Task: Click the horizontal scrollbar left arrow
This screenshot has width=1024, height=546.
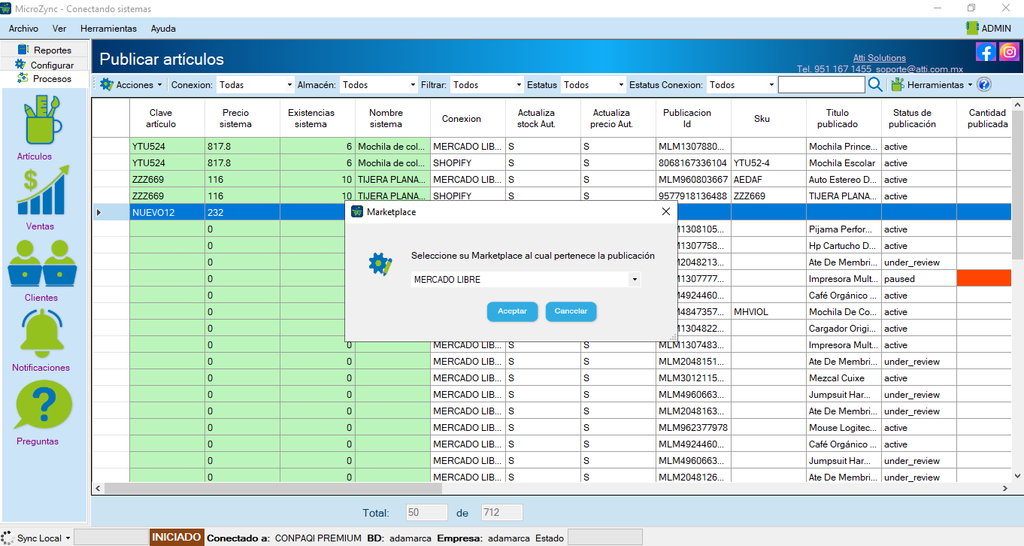Action: tap(98, 488)
